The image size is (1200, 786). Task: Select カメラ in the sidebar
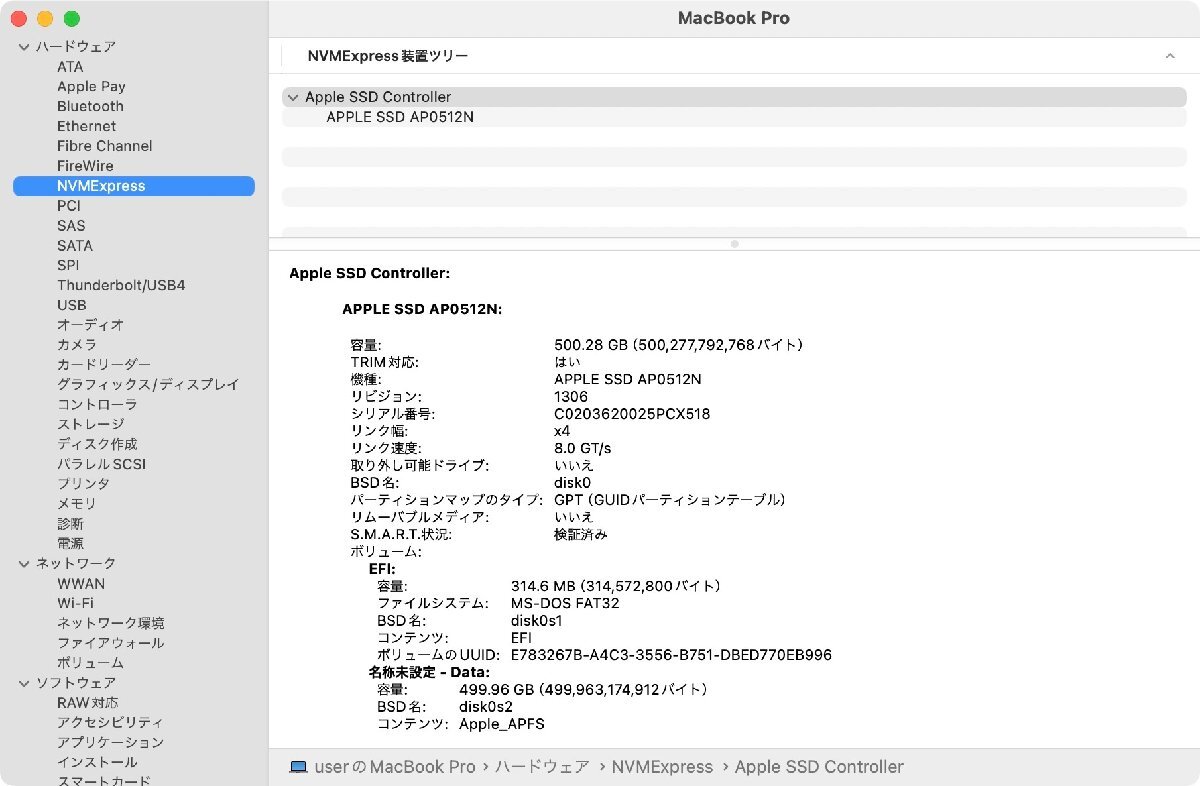[77, 345]
